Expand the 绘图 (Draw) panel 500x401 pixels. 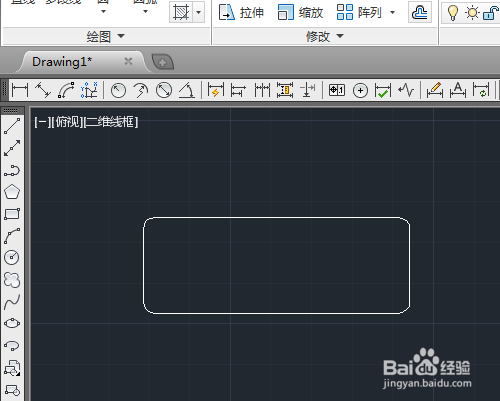point(105,36)
